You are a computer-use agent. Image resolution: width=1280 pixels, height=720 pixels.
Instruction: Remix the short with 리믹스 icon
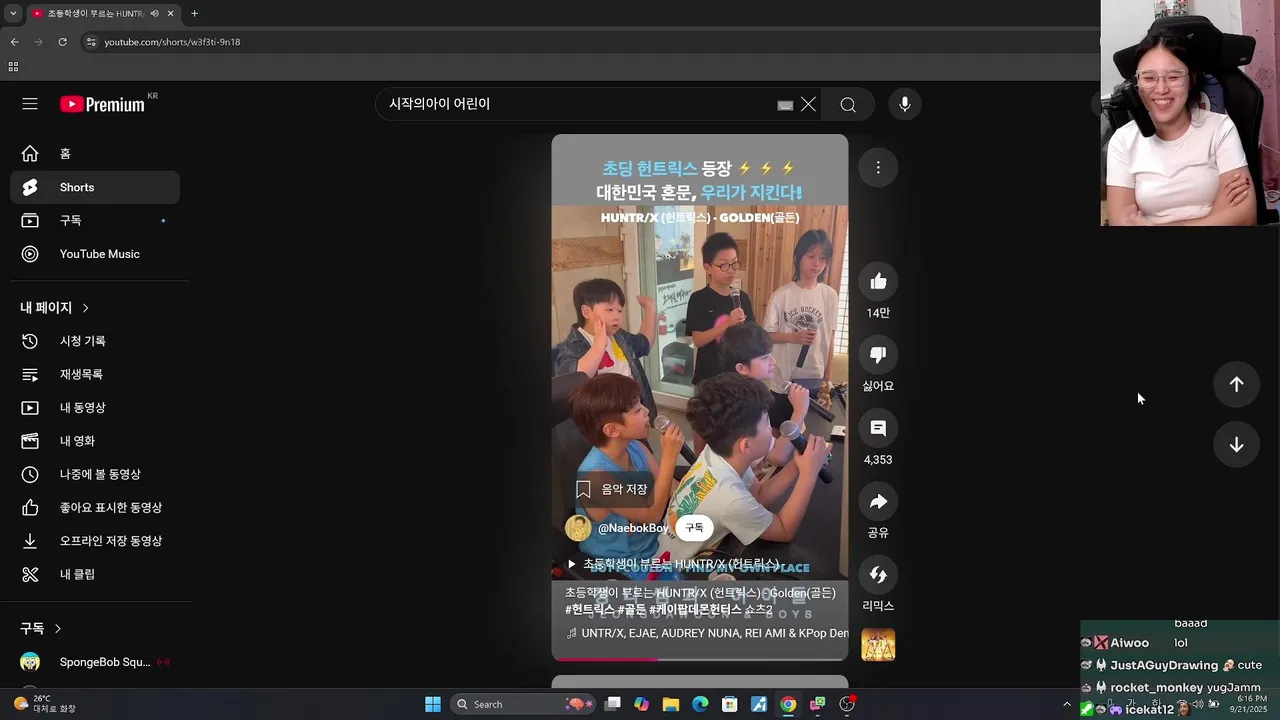click(878, 575)
